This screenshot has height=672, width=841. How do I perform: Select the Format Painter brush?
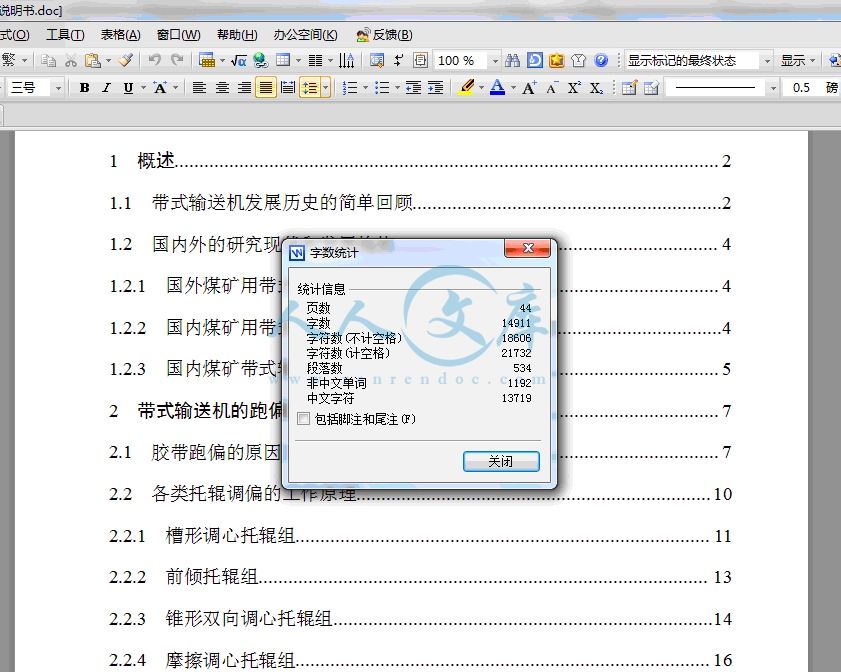point(126,60)
